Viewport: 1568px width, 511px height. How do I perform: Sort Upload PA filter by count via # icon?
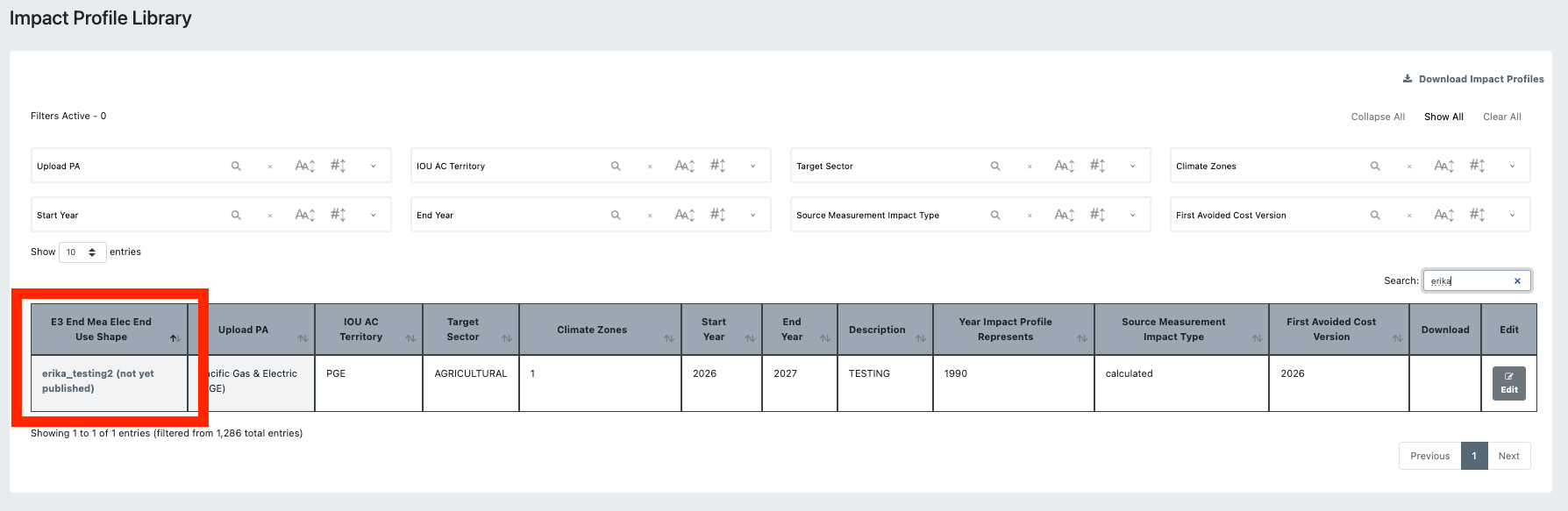(339, 166)
